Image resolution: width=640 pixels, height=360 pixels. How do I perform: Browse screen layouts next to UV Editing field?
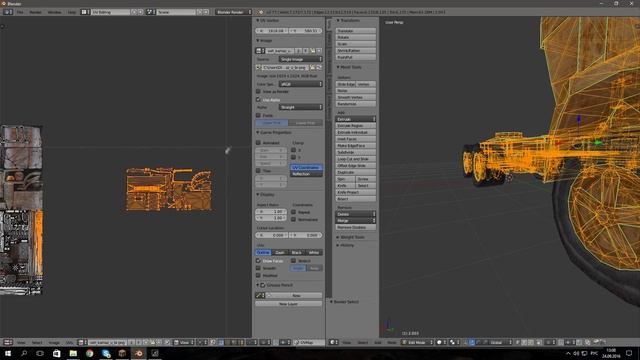85,12
